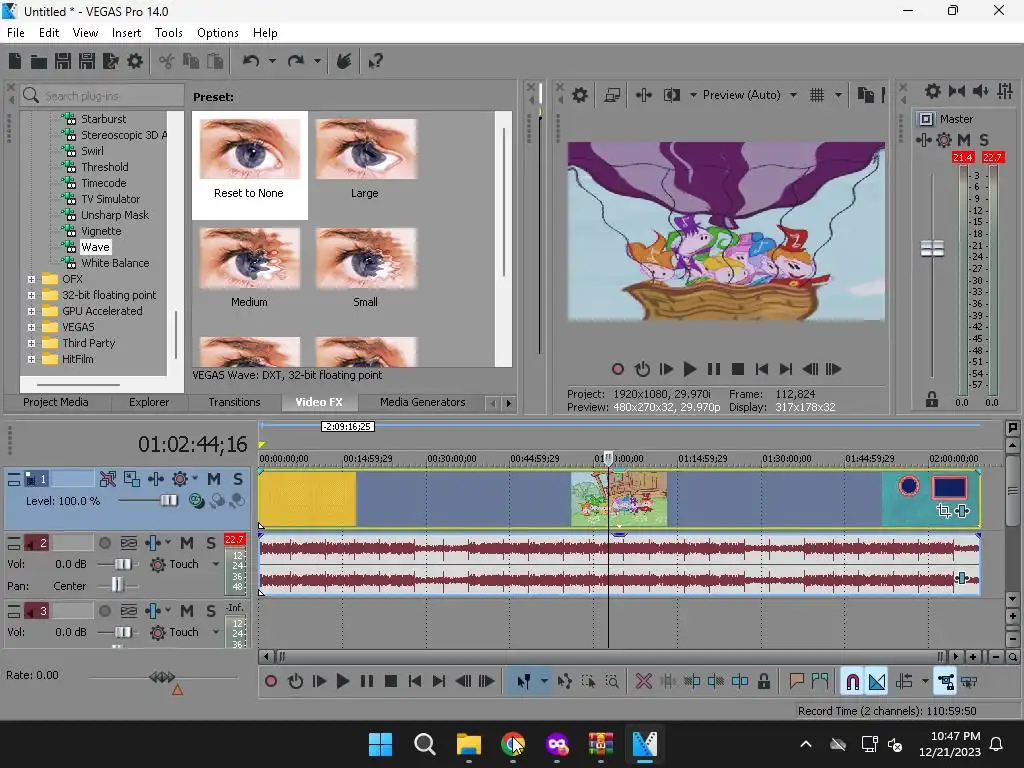
Task: Switch to the Media Generators tab
Action: [423, 402]
